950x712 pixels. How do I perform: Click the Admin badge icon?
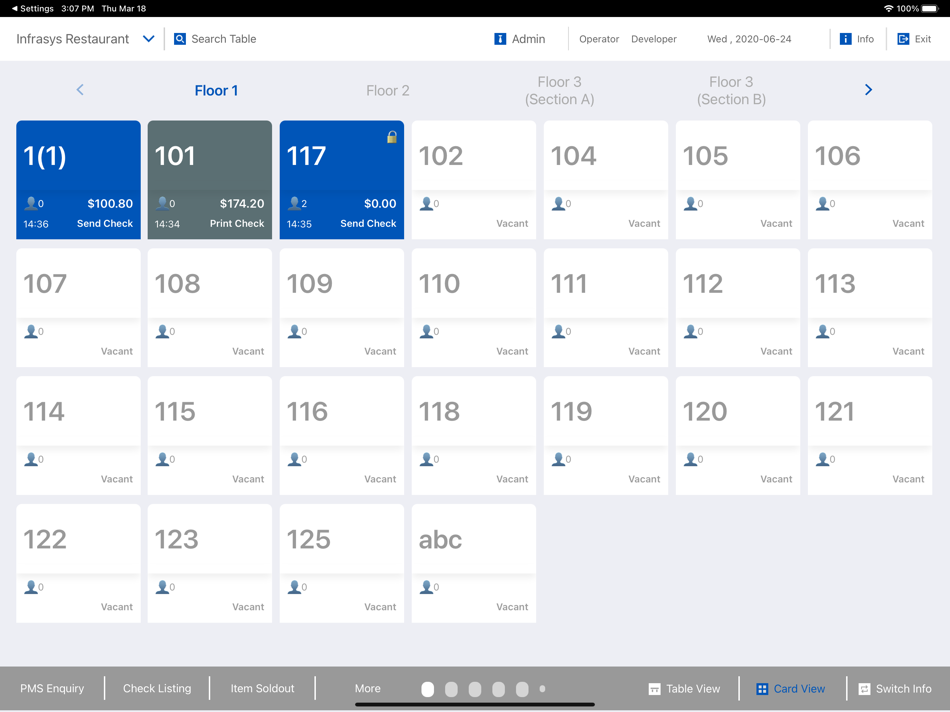(x=500, y=39)
